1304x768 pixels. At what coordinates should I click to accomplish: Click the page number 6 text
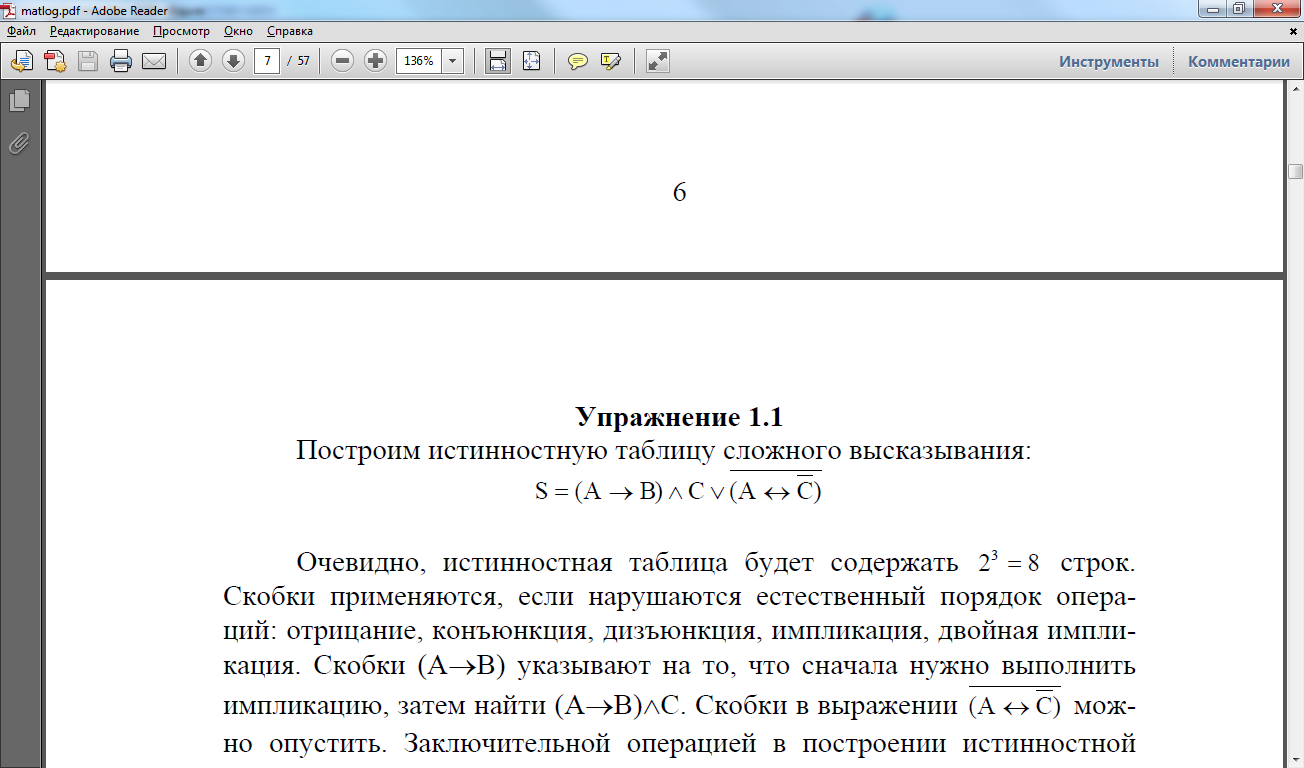click(679, 192)
